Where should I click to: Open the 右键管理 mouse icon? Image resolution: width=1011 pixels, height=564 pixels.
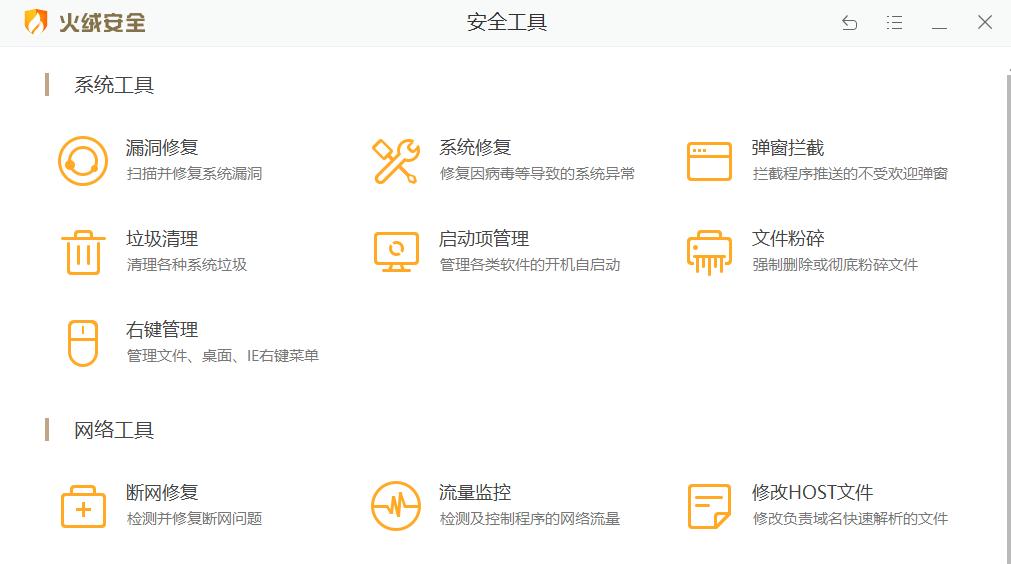(83, 344)
